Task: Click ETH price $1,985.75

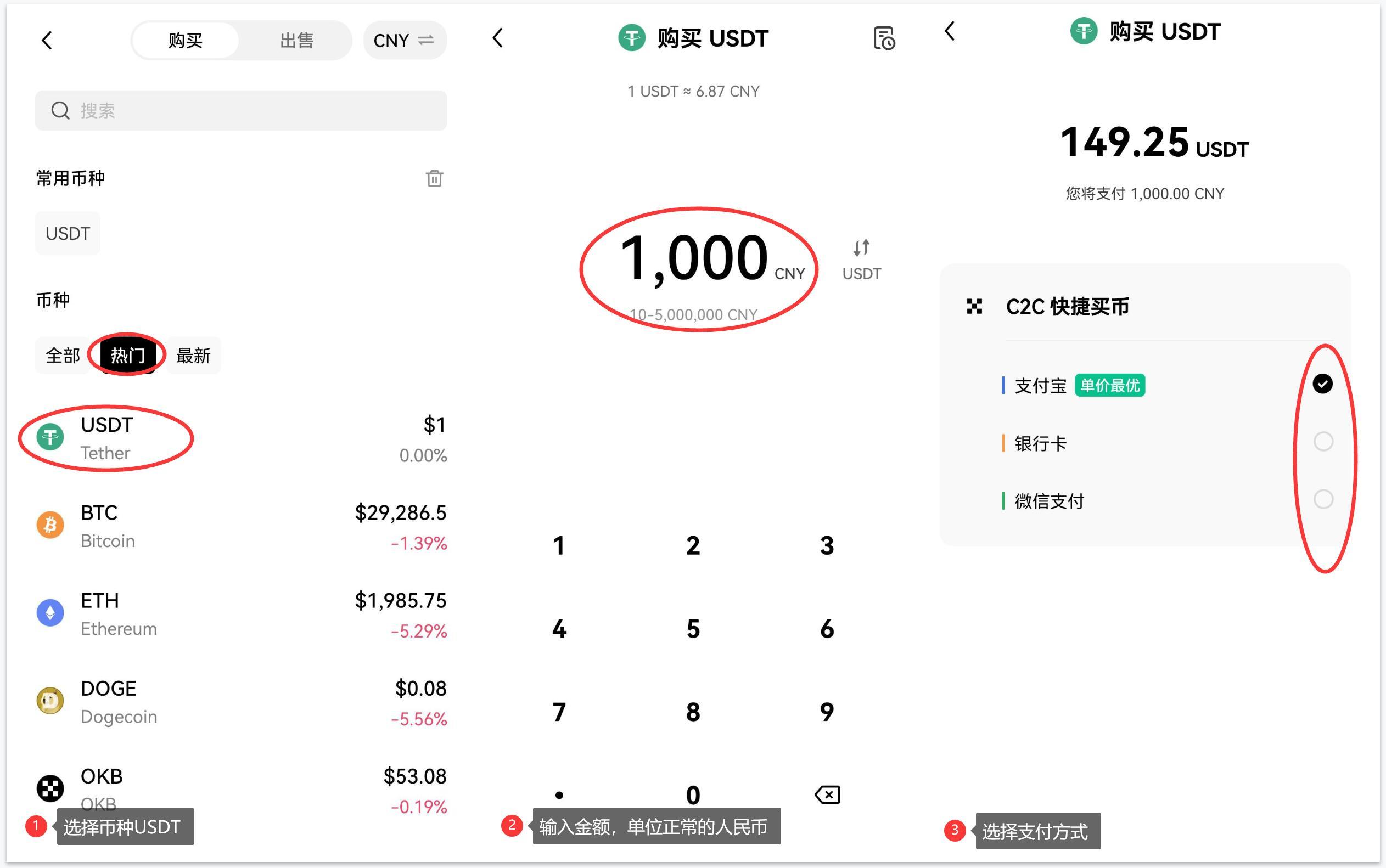Action: 400,600
